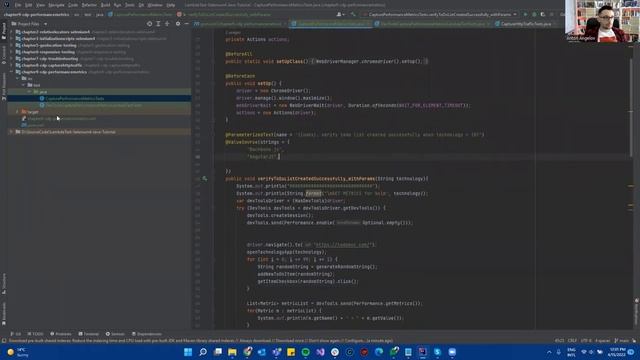Collapse the test folder
640x360 pixels.
23,85
